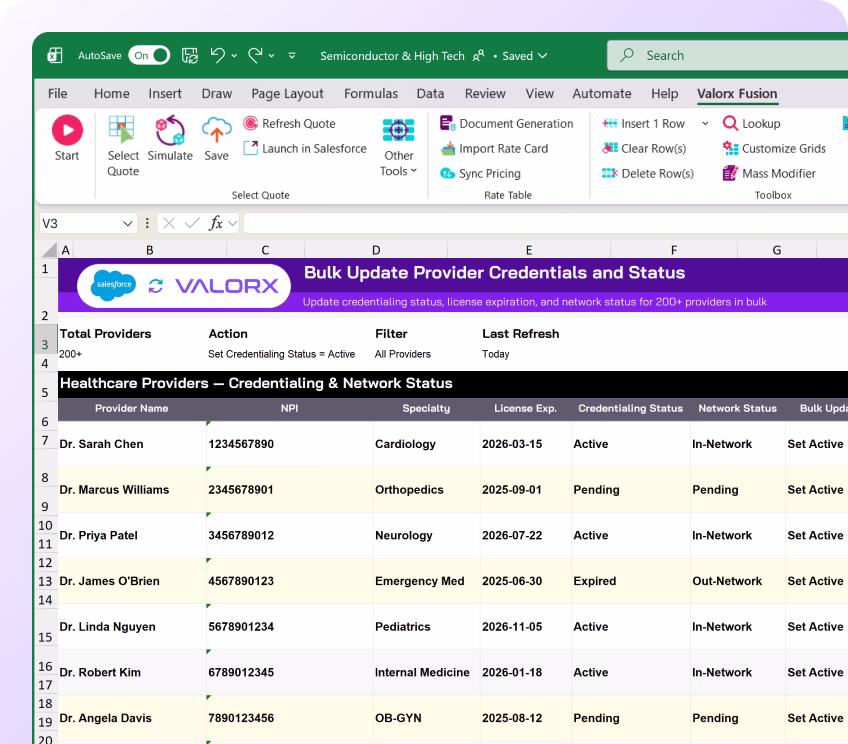This screenshot has width=848, height=744.
Task: Switch to the Data tab
Action: coord(430,94)
